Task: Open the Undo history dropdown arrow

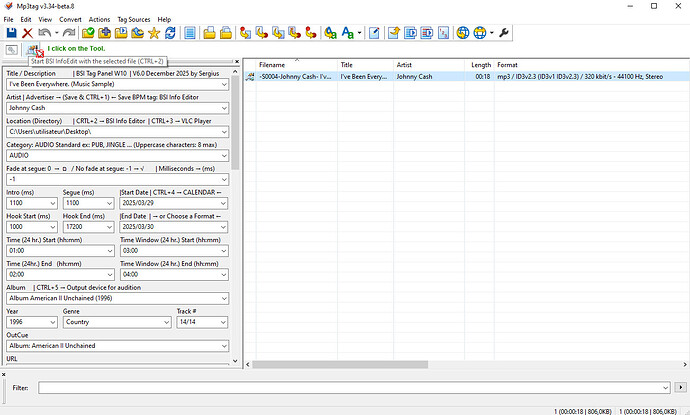Action: point(56,33)
